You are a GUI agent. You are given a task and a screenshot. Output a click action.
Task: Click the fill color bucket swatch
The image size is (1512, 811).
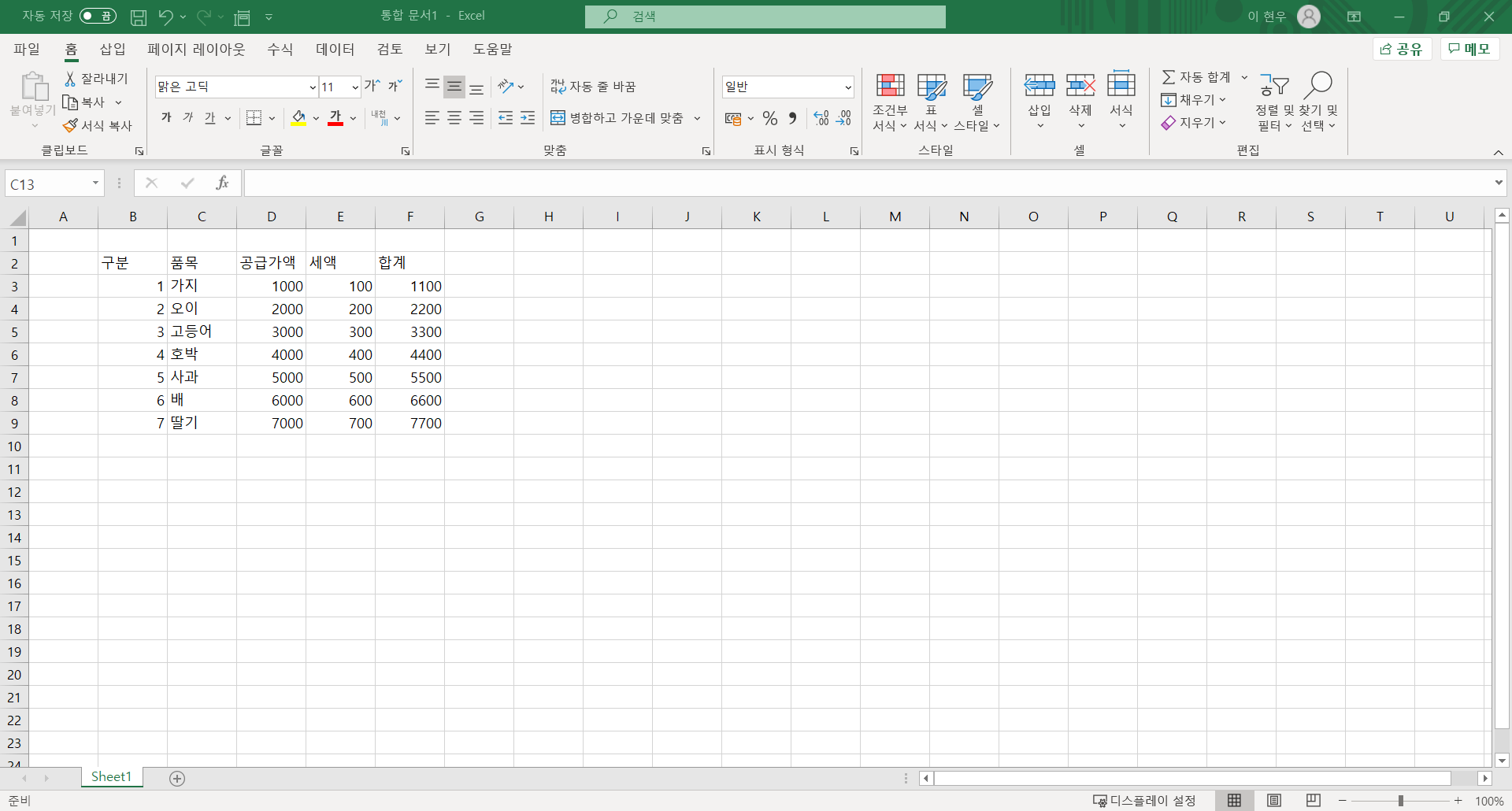pyautogui.click(x=298, y=118)
